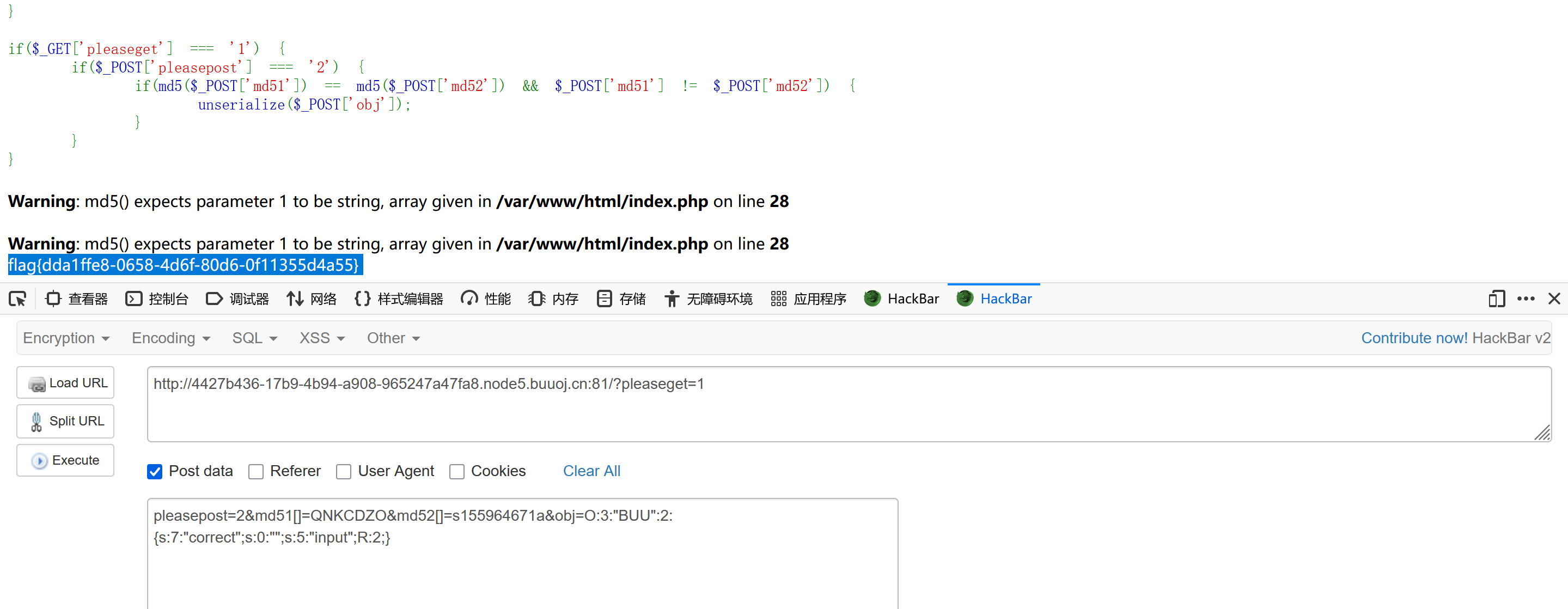
Task: Expand the Encryption dropdown
Action: (x=66, y=338)
